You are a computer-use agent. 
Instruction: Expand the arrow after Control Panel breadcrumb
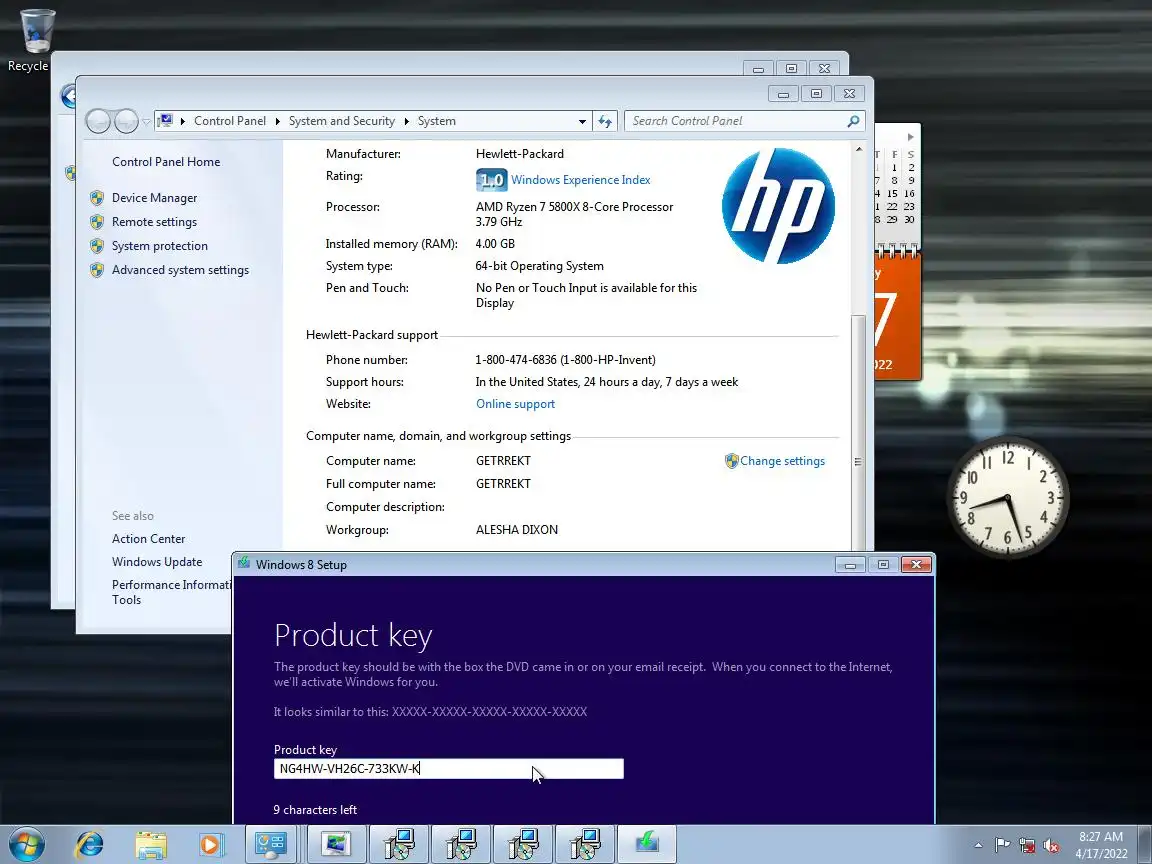click(278, 121)
